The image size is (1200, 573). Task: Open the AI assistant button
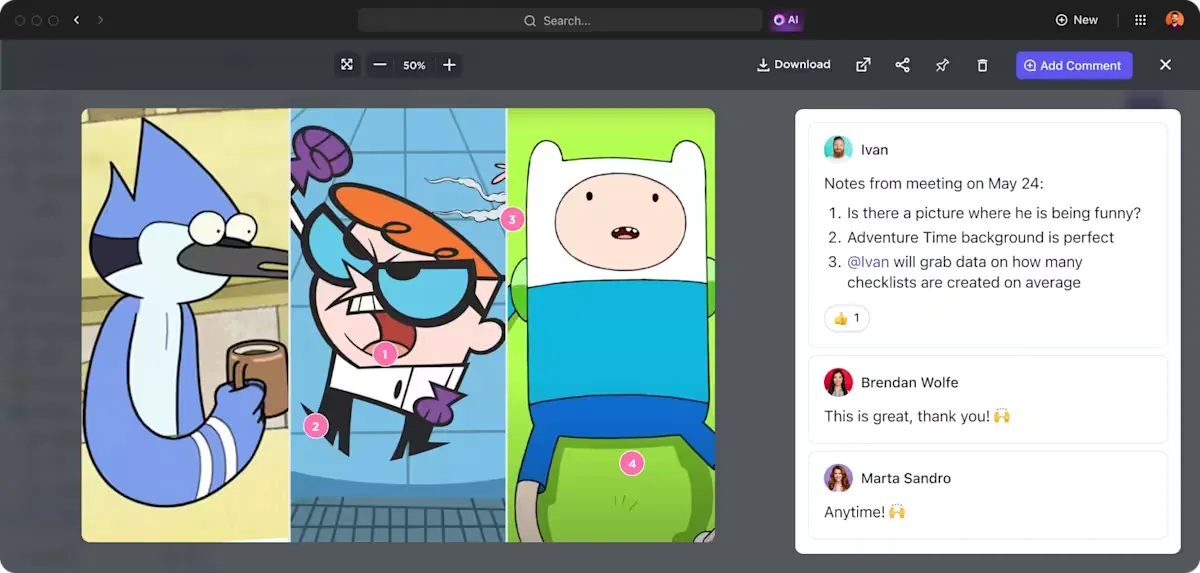786,20
